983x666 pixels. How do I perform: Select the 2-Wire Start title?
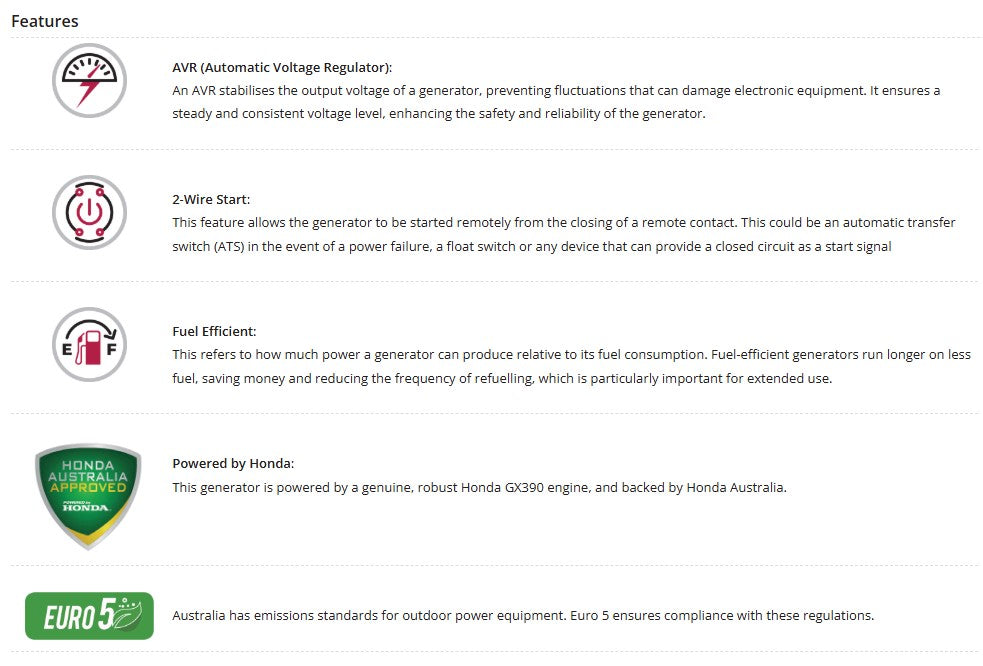(x=211, y=199)
